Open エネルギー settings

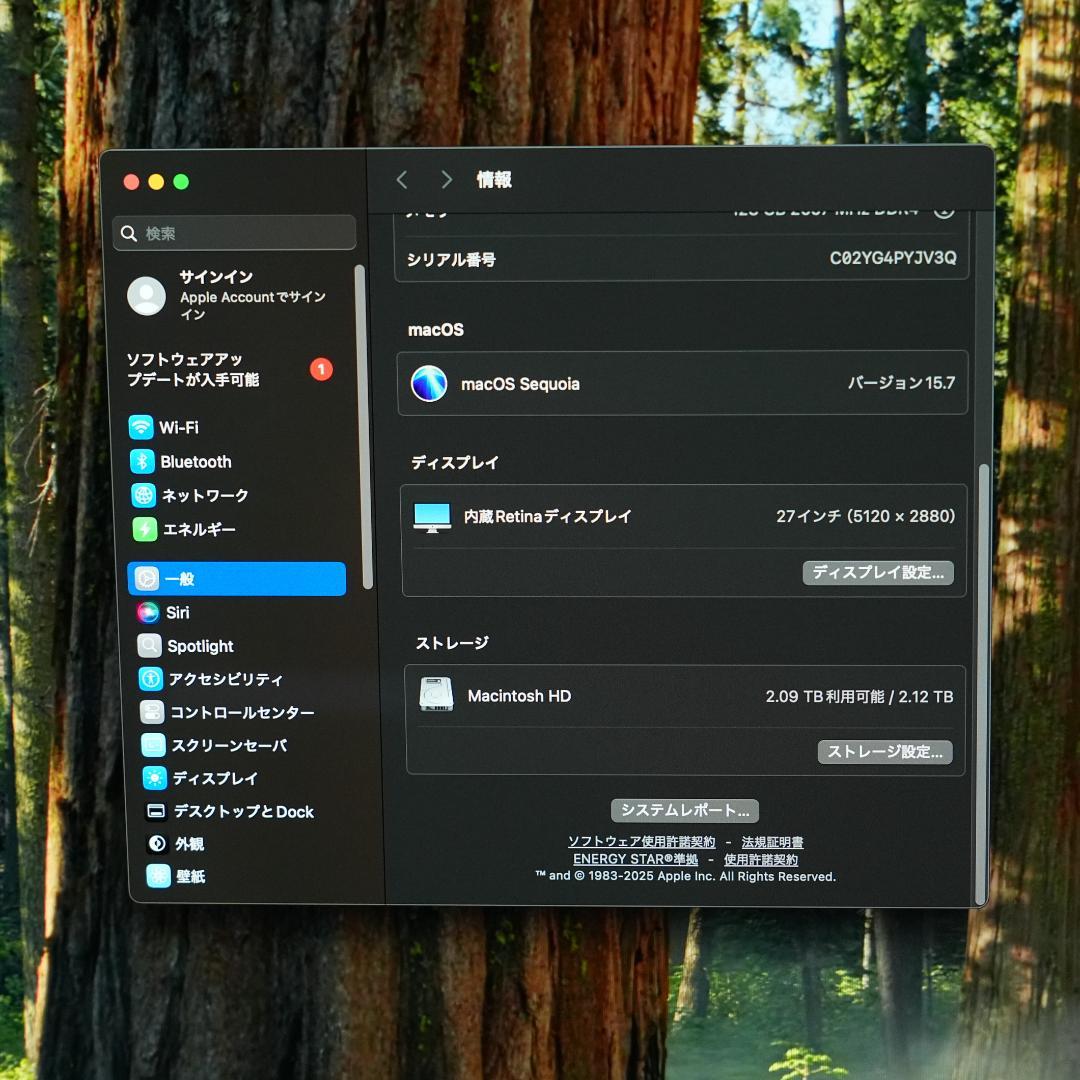click(197, 529)
